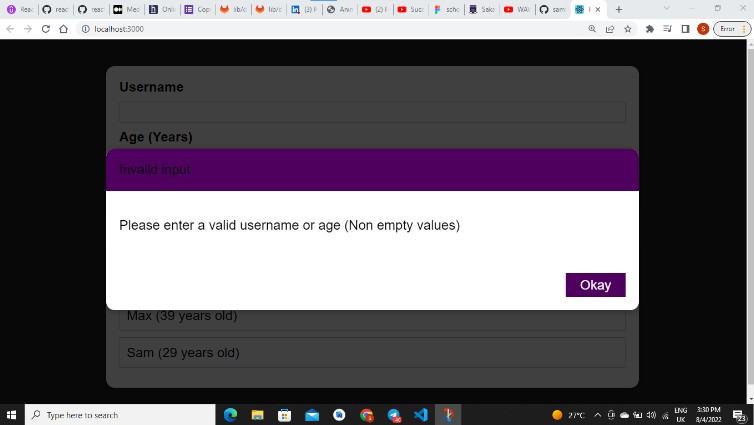Bookmark this page with the star icon
Image resolution: width=754 pixels, height=425 pixels.
(627, 29)
